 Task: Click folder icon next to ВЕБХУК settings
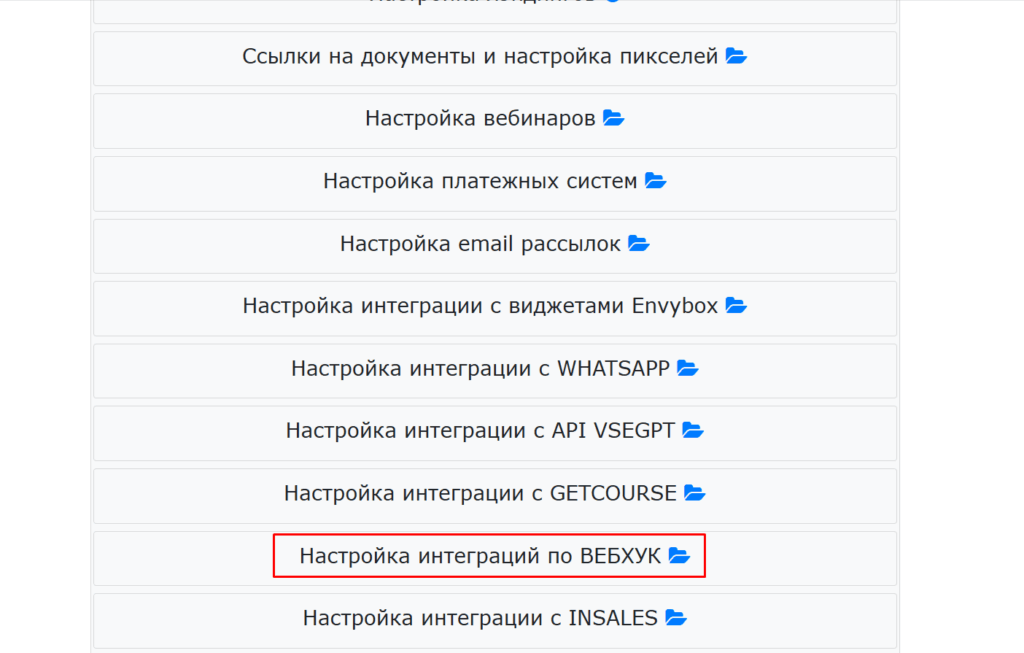679,556
